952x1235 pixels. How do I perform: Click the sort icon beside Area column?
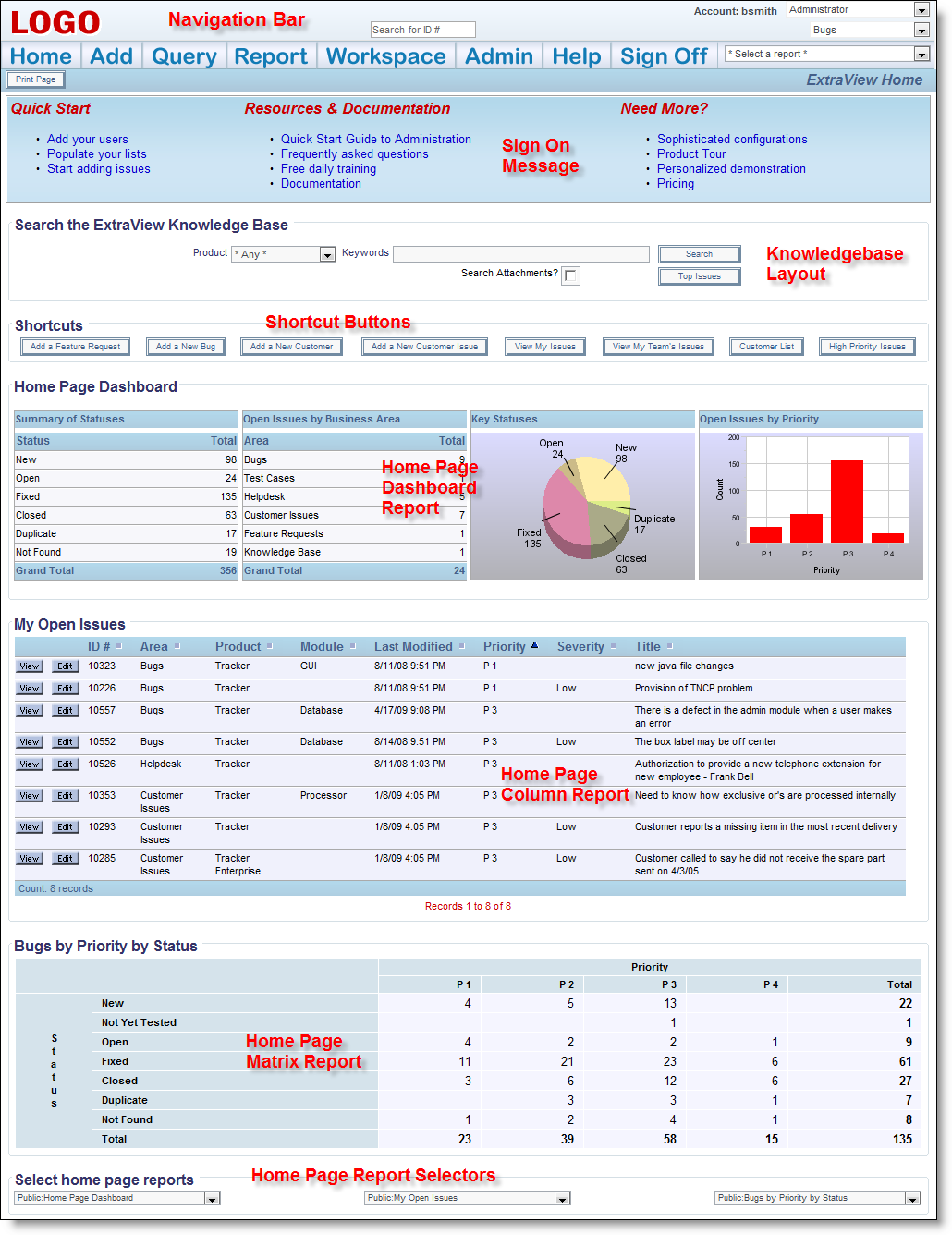[x=177, y=646]
